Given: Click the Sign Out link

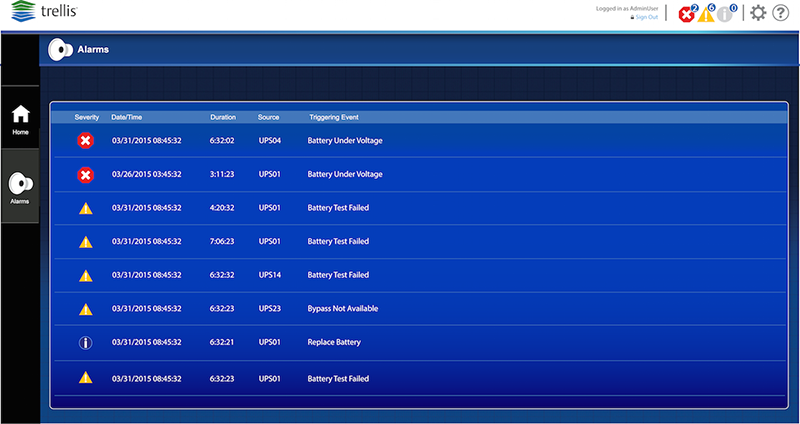Looking at the screenshot, I should point(647,17).
